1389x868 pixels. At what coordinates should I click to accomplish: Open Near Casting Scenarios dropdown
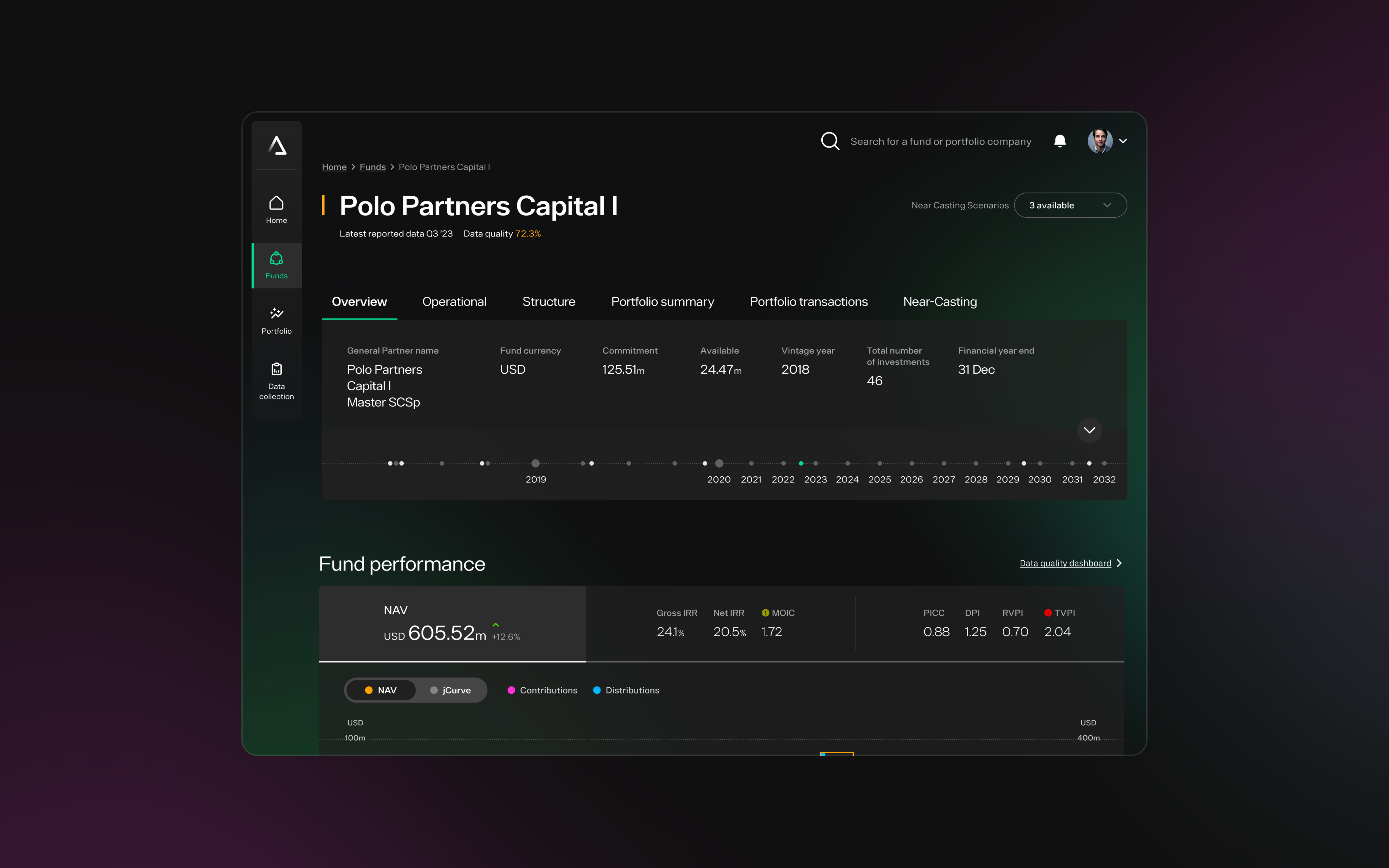pos(1070,205)
